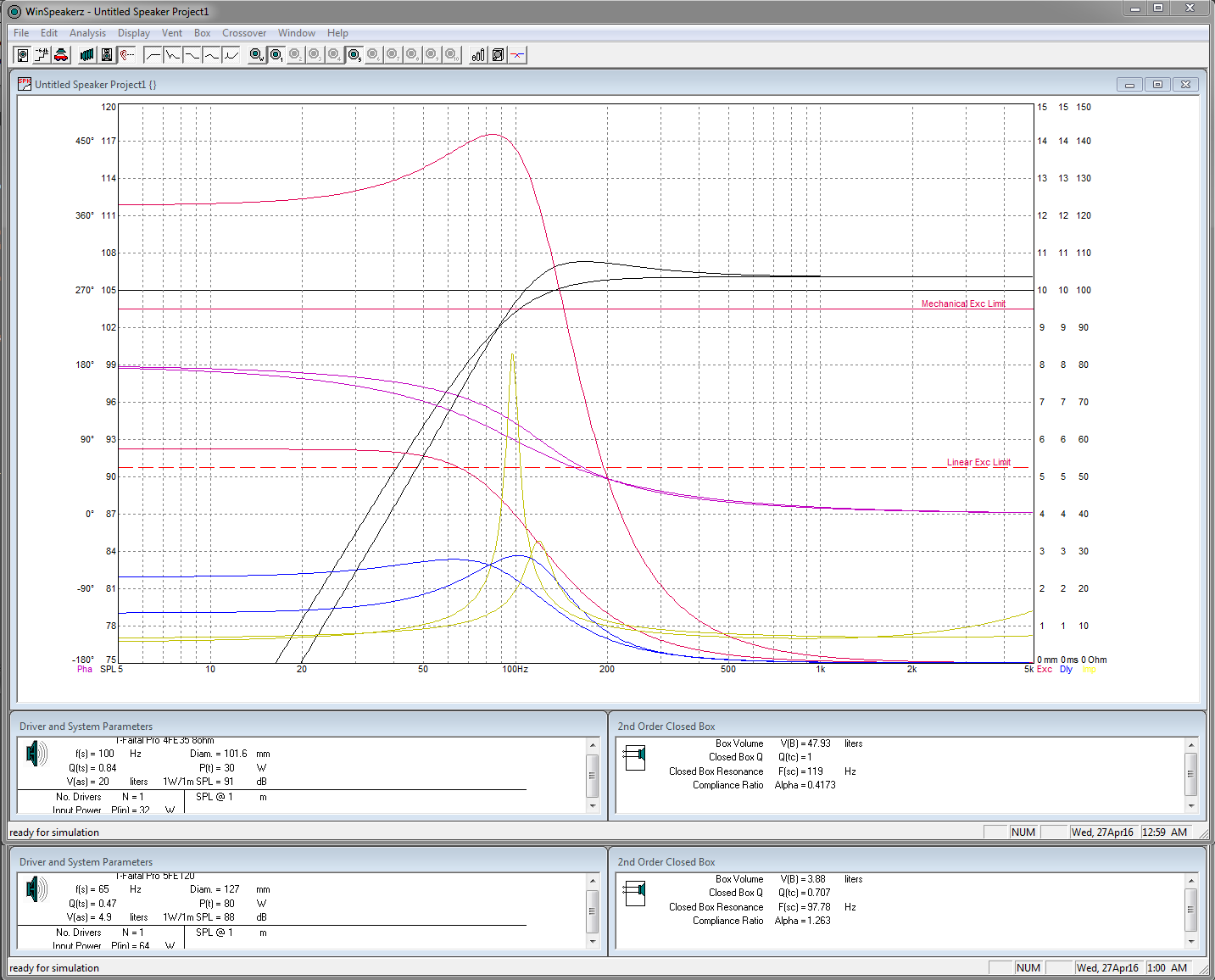Open the Window menu
Viewport: 1215px width, 980px height.
tap(297, 33)
